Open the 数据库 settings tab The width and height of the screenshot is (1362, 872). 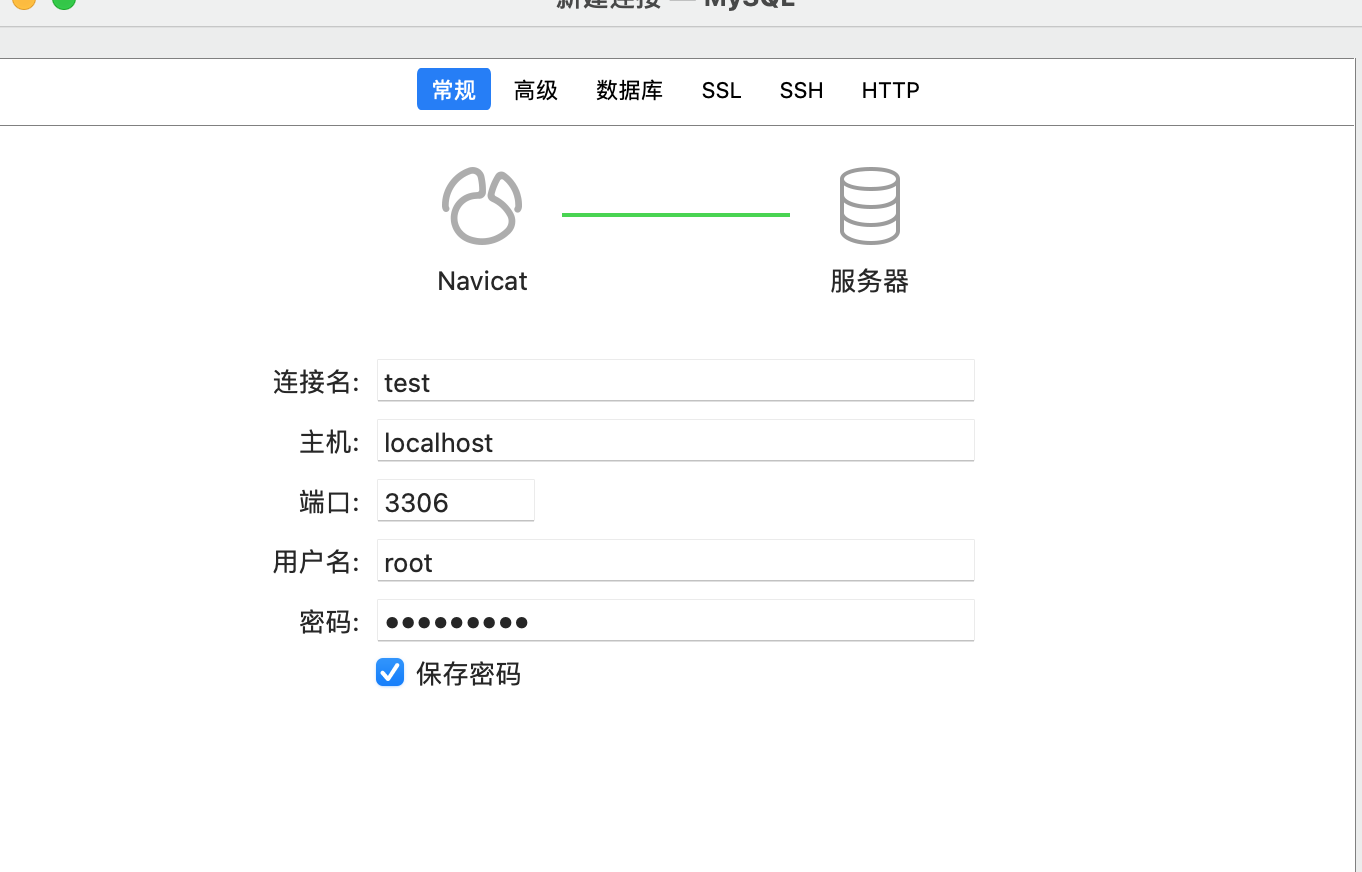coord(629,90)
